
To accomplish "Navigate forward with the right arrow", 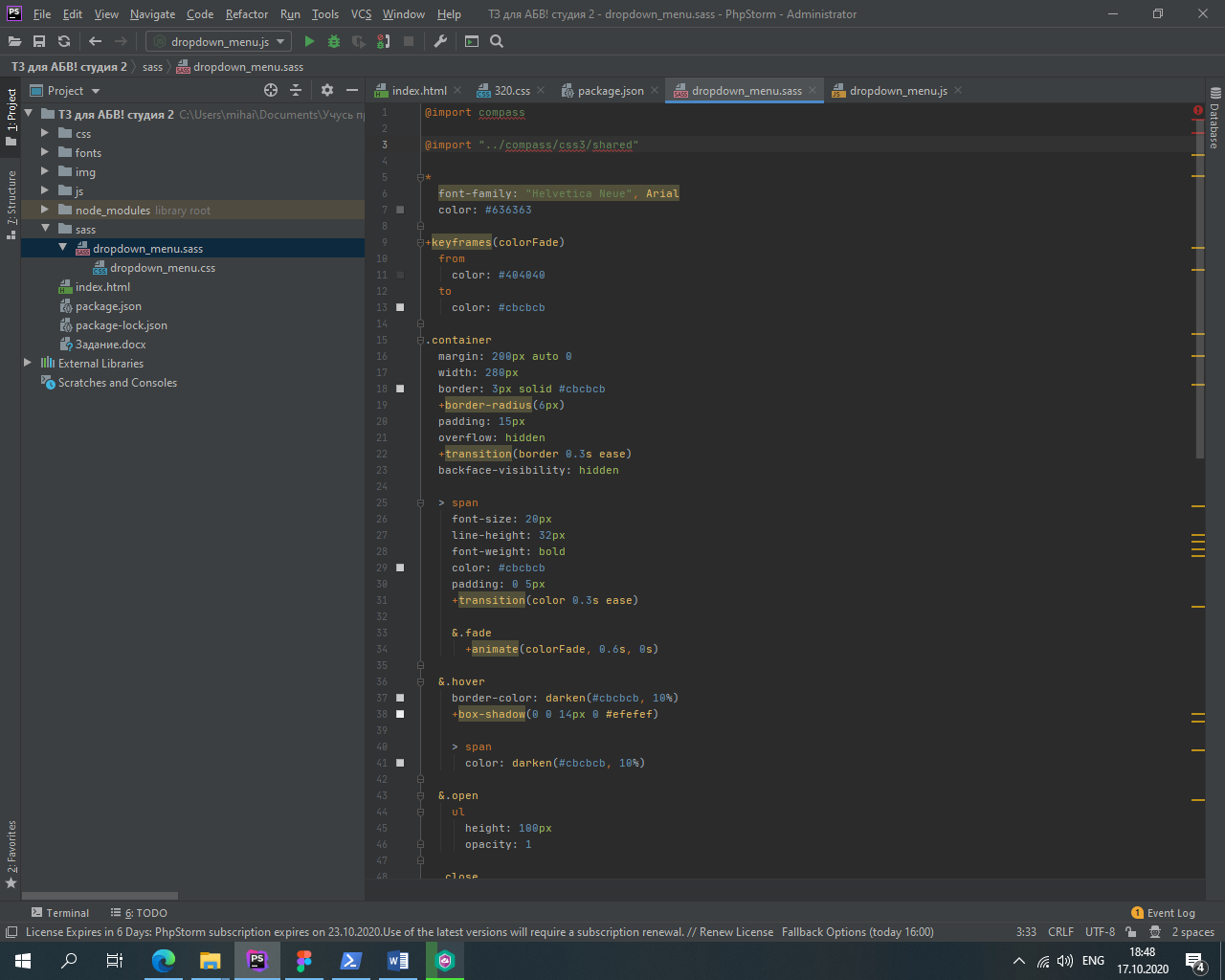I will click(x=121, y=41).
